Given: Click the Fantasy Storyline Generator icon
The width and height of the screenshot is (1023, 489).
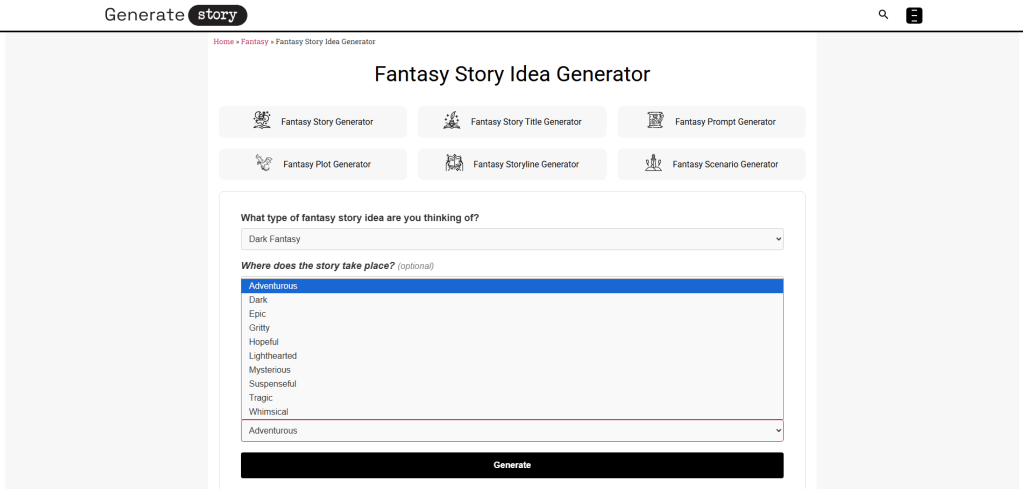Looking at the screenshot, I should (454, 163).
